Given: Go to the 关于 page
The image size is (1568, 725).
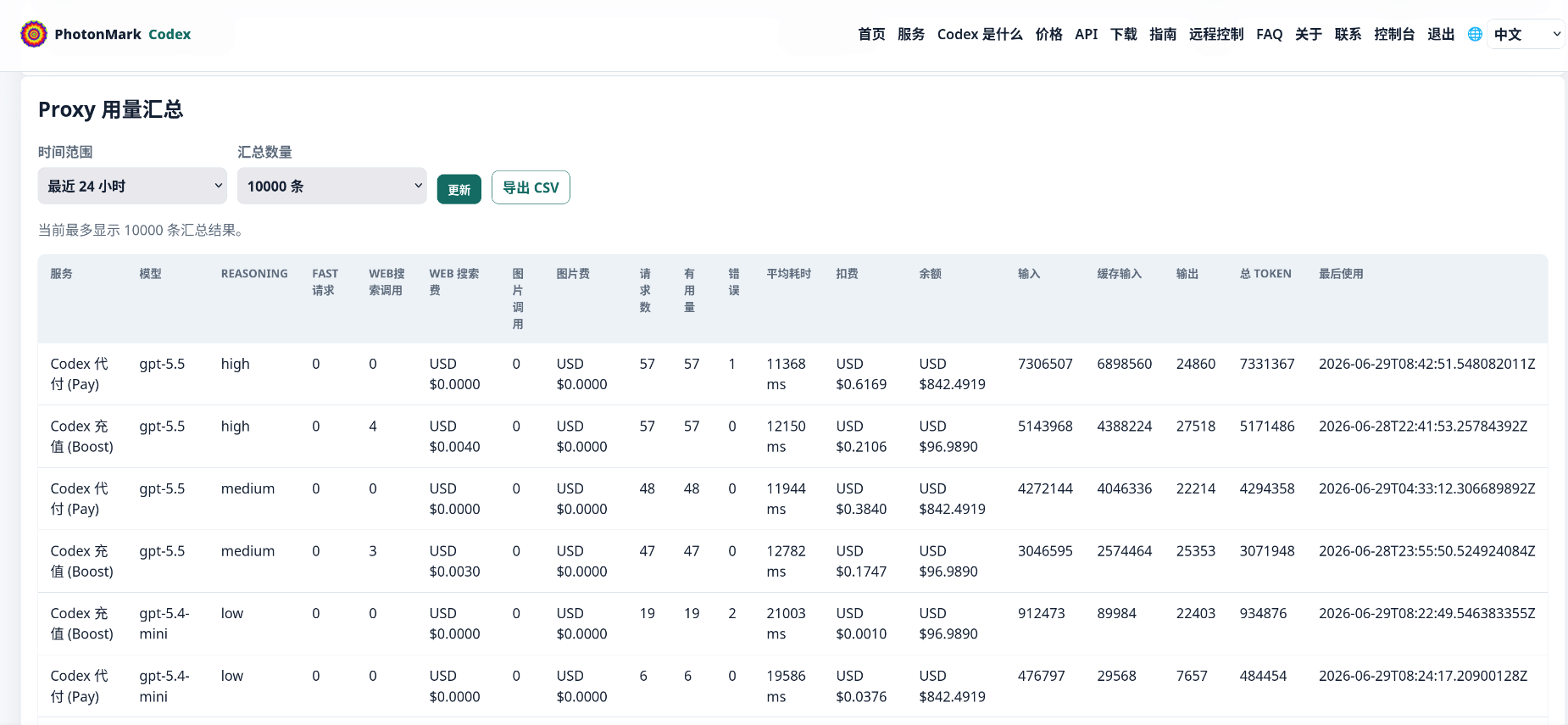Looking at the screenshot, I should 1309,34.
